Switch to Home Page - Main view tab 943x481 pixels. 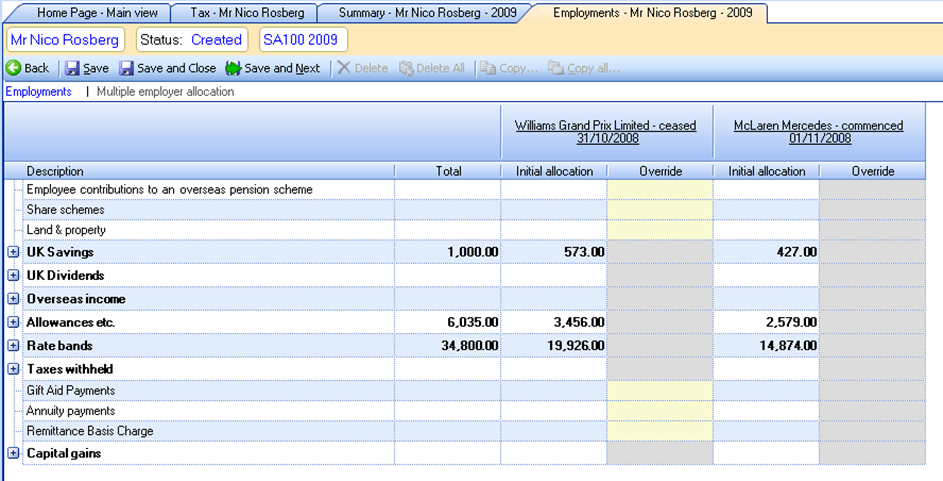96,13
